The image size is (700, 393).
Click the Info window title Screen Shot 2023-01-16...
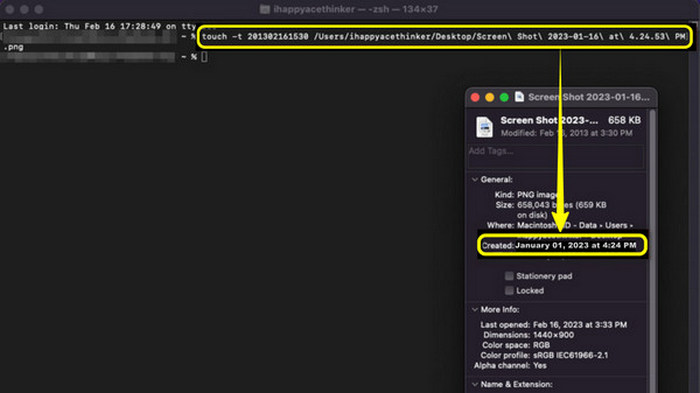(588, 97)
